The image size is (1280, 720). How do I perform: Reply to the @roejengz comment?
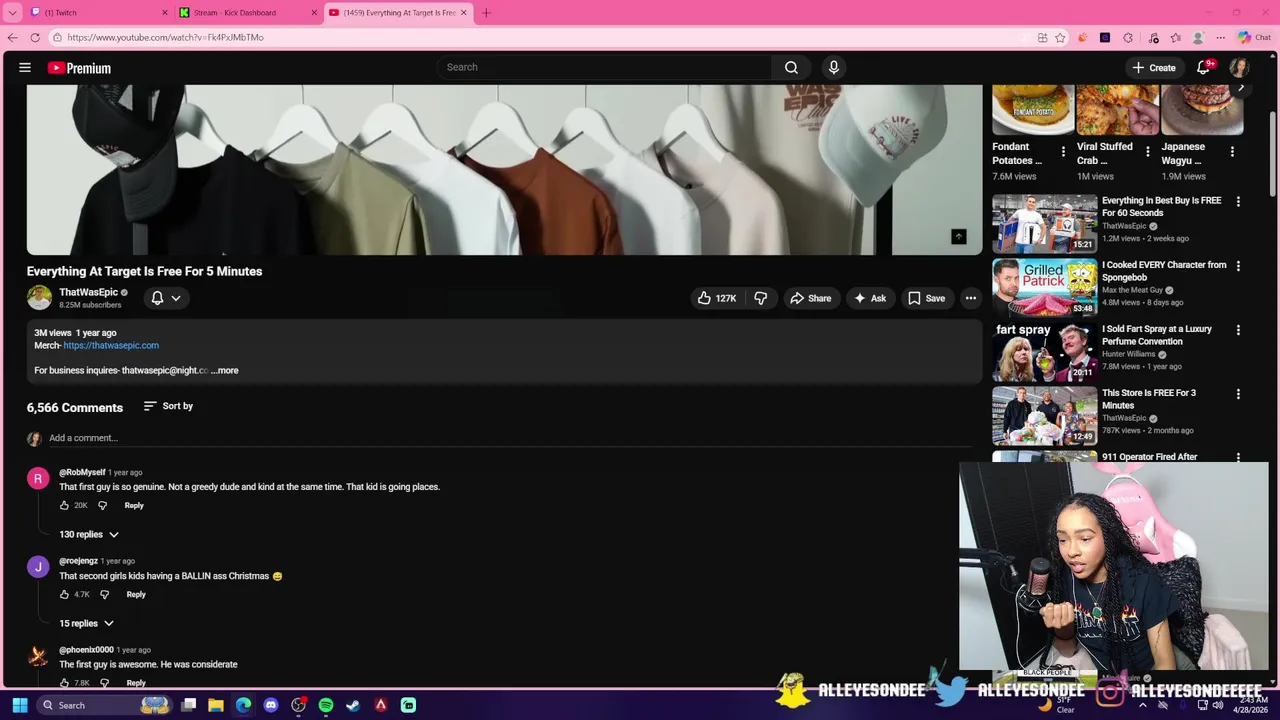click(136, 594)
